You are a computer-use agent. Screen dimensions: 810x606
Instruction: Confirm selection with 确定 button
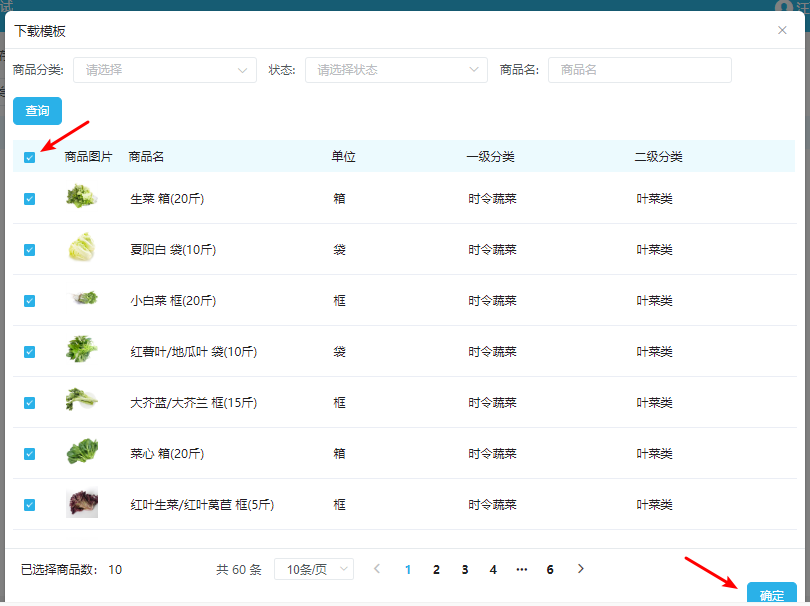(771, 593)
